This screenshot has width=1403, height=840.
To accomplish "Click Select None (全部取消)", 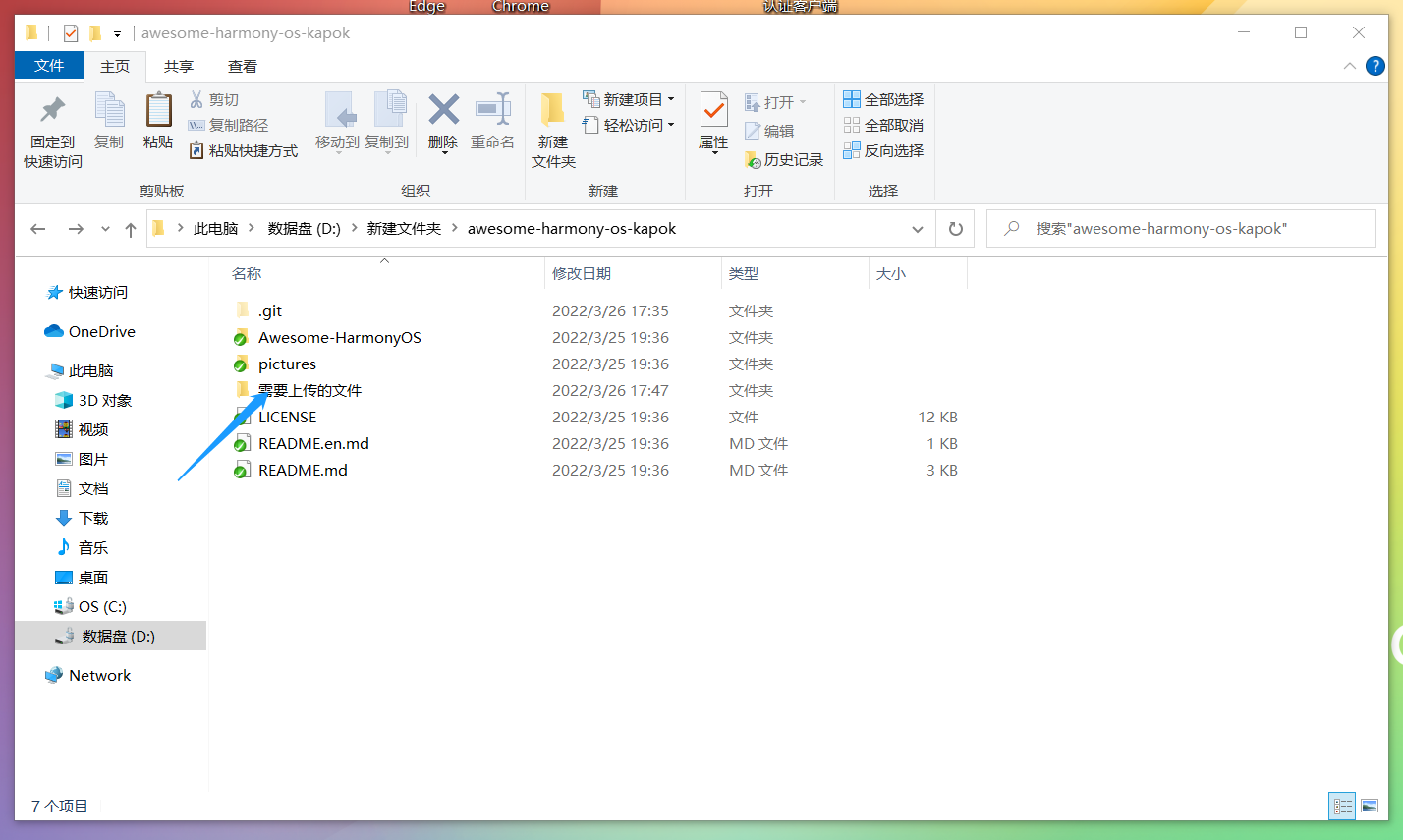I will tap(883, 125).
